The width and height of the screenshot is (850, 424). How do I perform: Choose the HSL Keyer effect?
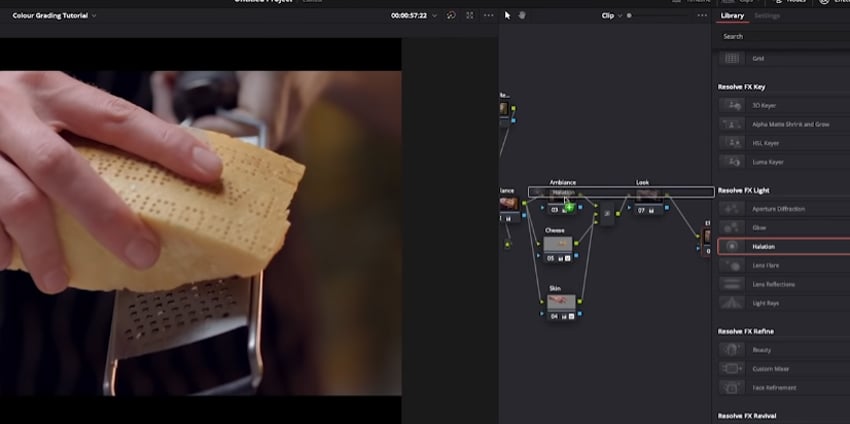coord(764,143)
